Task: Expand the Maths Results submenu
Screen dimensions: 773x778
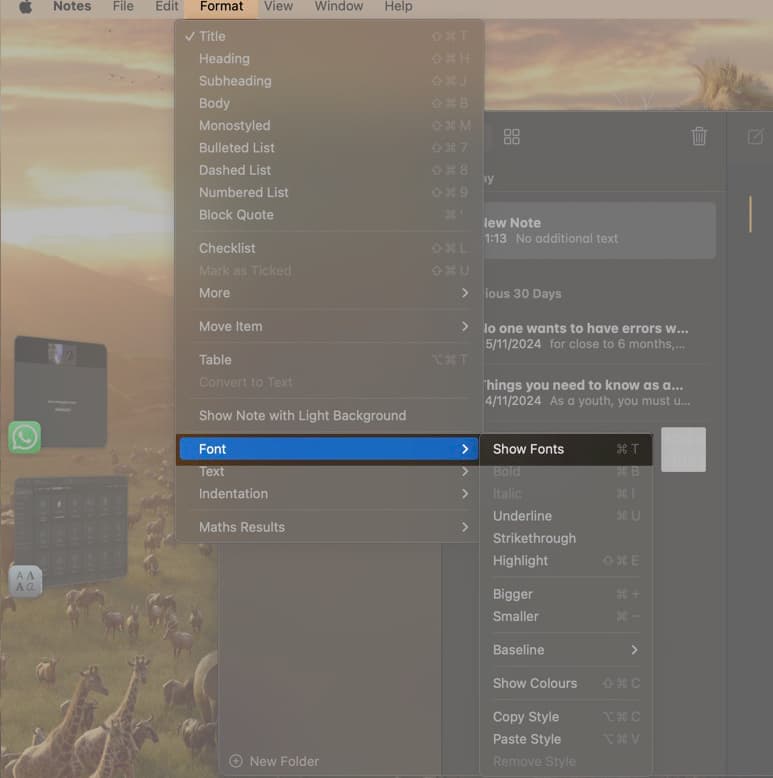Action: 328,527
